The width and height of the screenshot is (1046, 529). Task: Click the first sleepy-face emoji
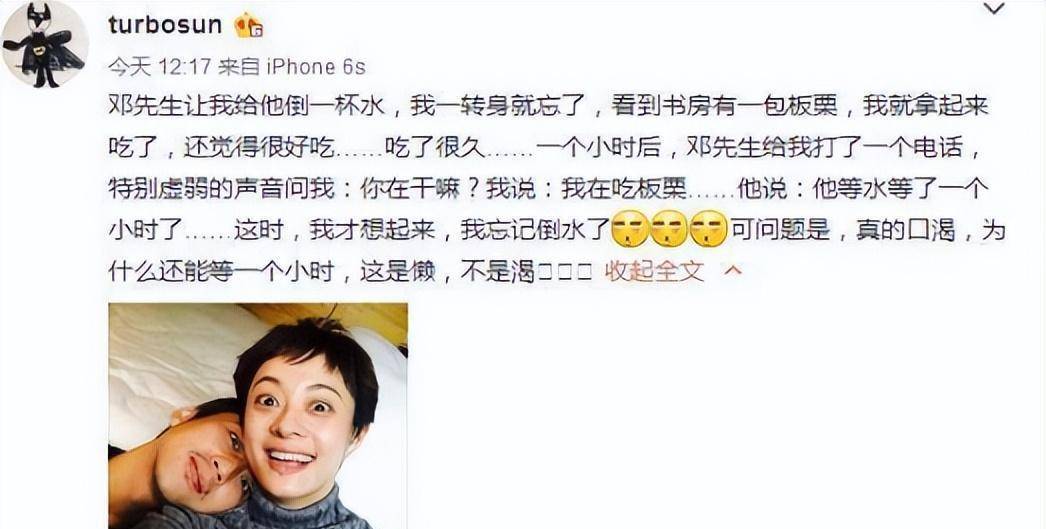pos(629,229)
